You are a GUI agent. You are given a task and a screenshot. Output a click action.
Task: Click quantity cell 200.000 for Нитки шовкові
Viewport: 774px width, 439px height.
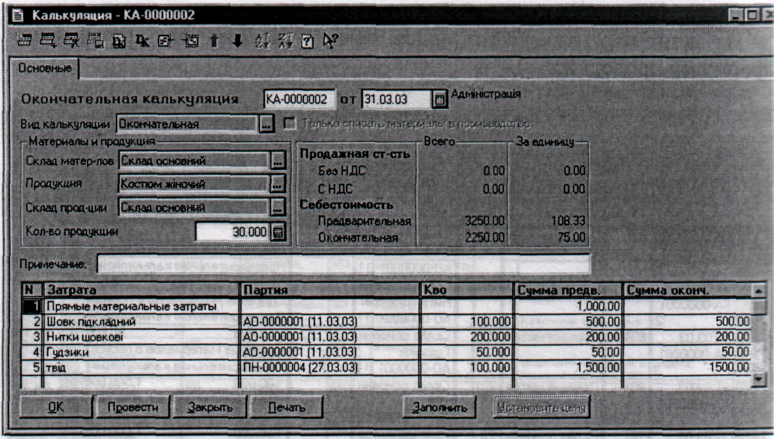[x=466, y=337]
